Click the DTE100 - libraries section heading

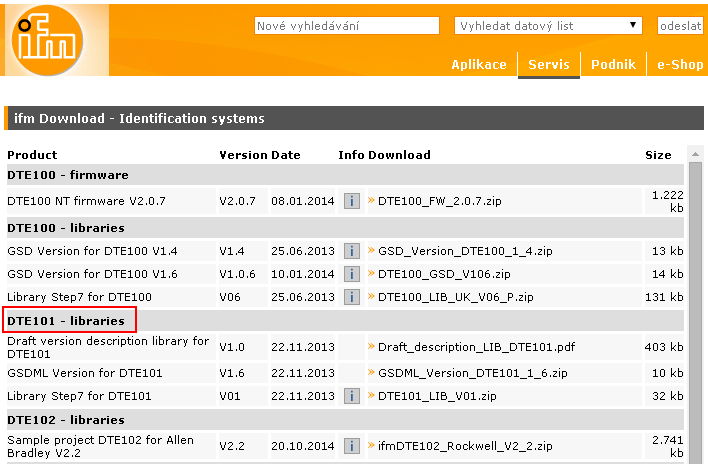(x=66, y=228)
